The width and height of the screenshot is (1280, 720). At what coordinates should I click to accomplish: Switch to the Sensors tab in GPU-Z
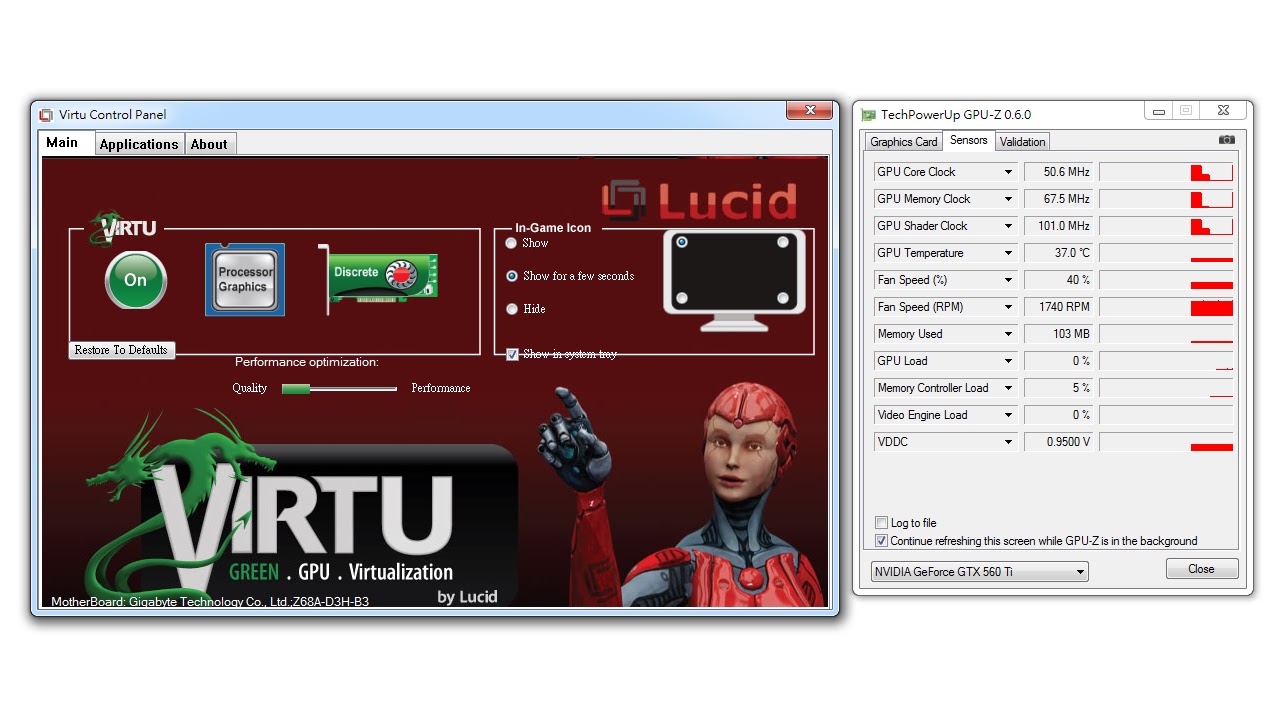[969, 140]
